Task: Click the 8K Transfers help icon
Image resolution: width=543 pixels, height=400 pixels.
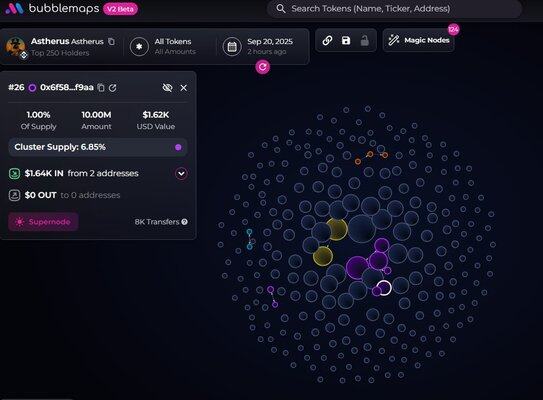Action: coord(185,222)
